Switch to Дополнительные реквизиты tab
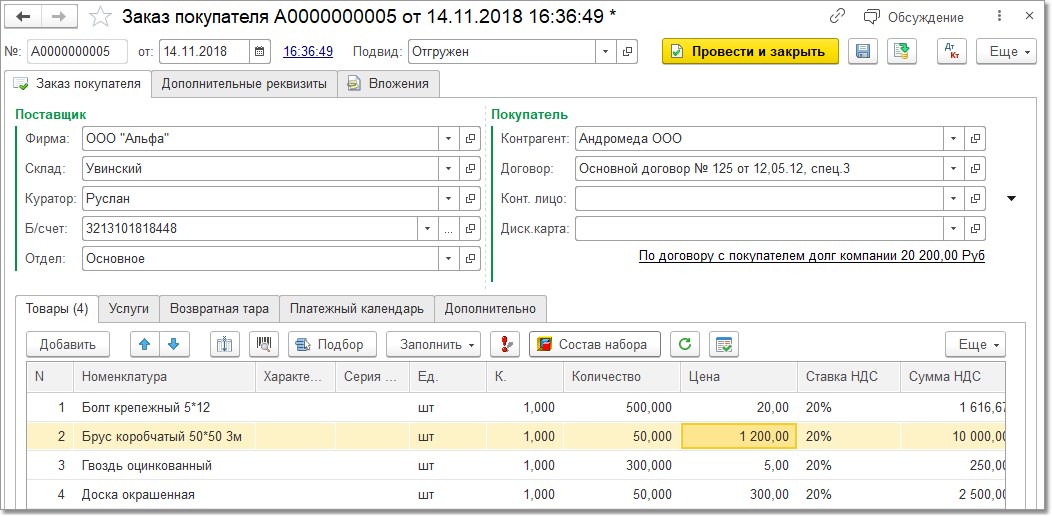This screenshot has width=1052, height=517. point(244,84)
